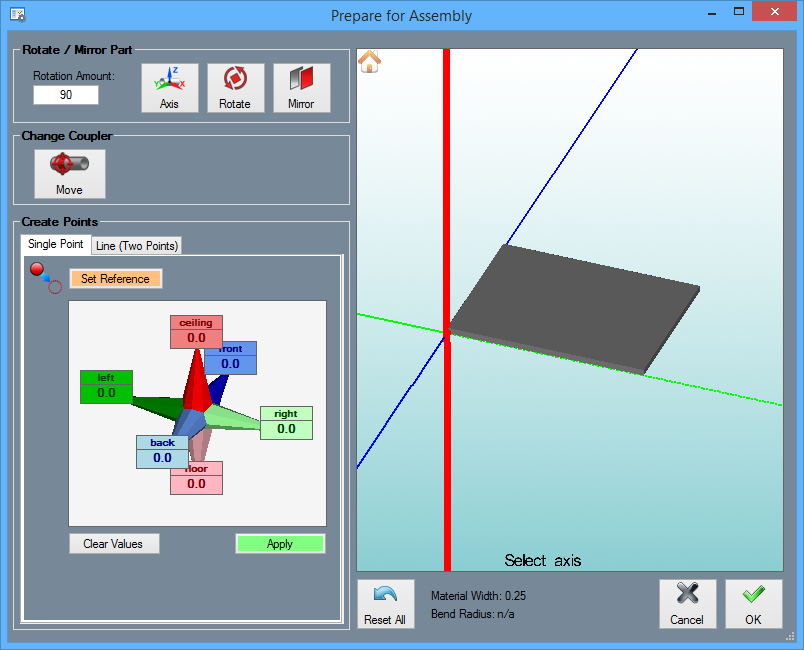Close the dialog with the red X

[775, 11]
